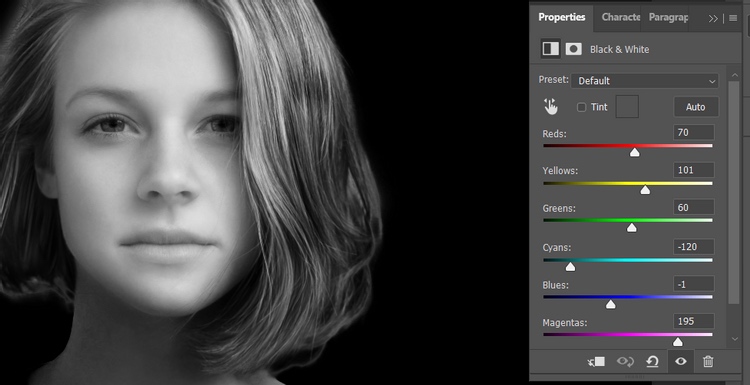The width and height of the screenshot is (750, 385).
Task: Switch to the Character tab
Action: [620, 17]
